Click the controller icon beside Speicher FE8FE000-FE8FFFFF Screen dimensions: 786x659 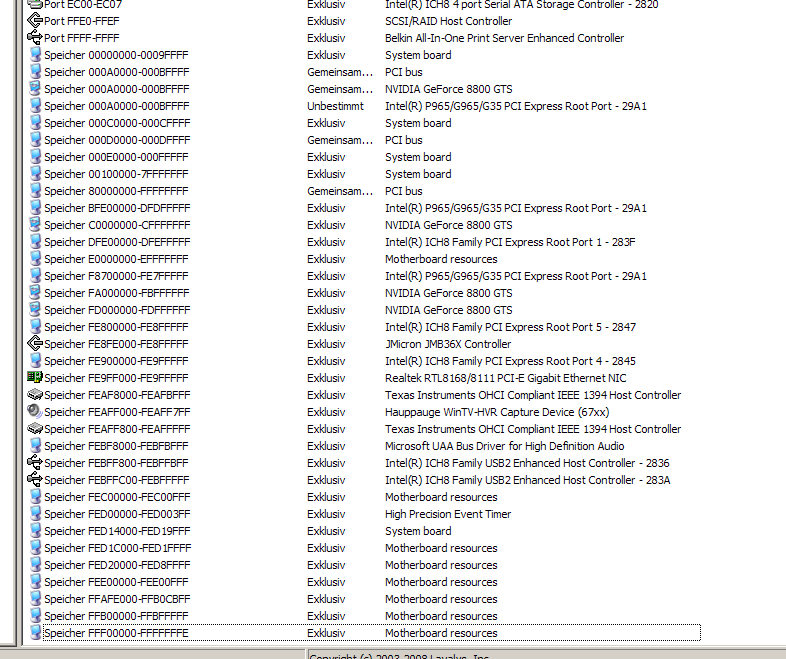[35, 344]
